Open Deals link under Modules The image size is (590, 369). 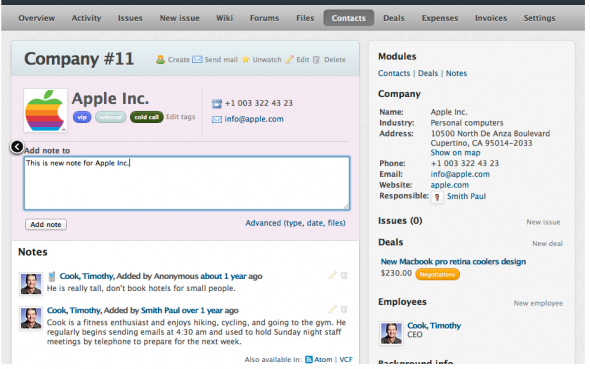click(x=428, y=73)
